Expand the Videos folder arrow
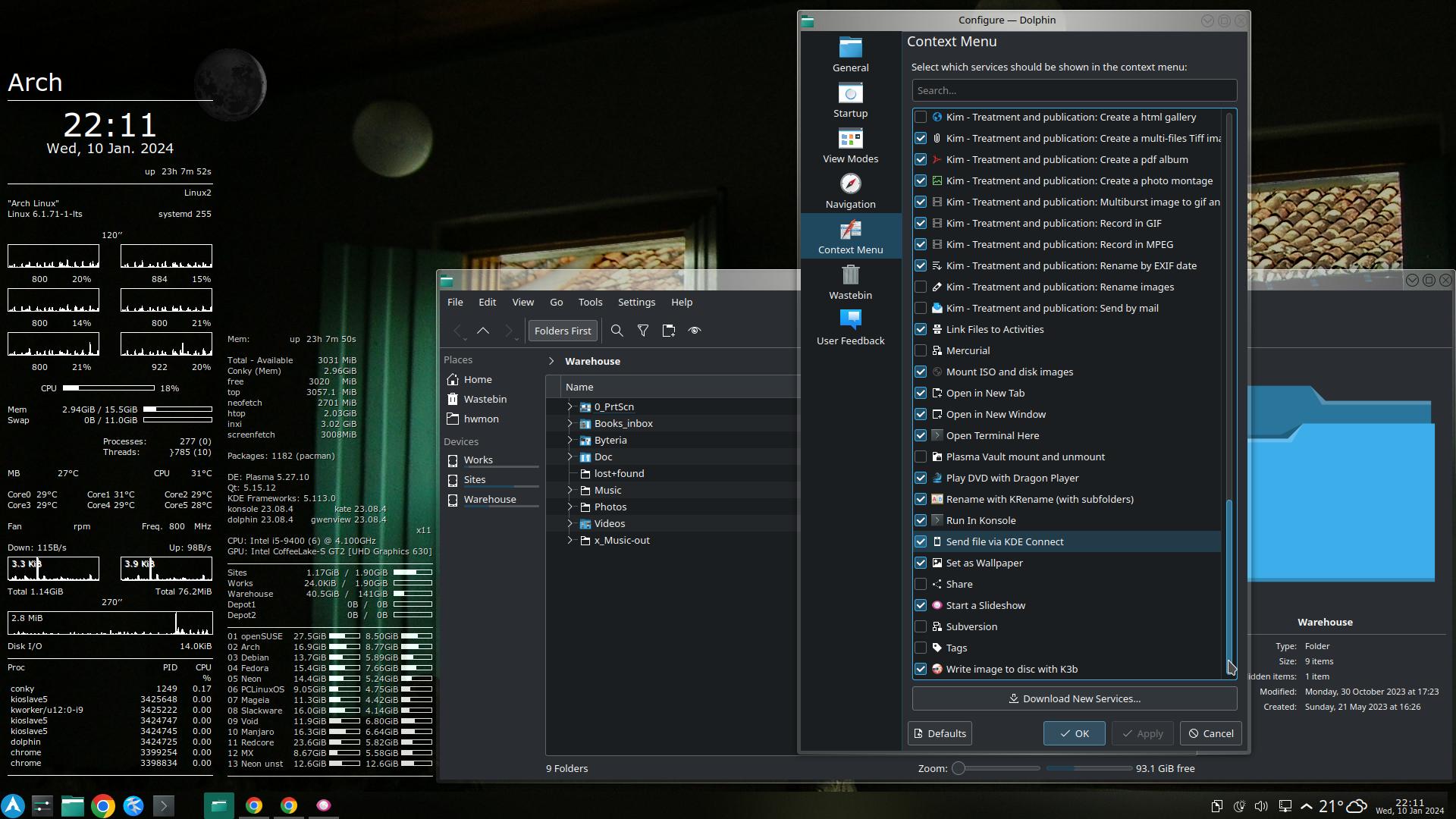 coord(570,523)
